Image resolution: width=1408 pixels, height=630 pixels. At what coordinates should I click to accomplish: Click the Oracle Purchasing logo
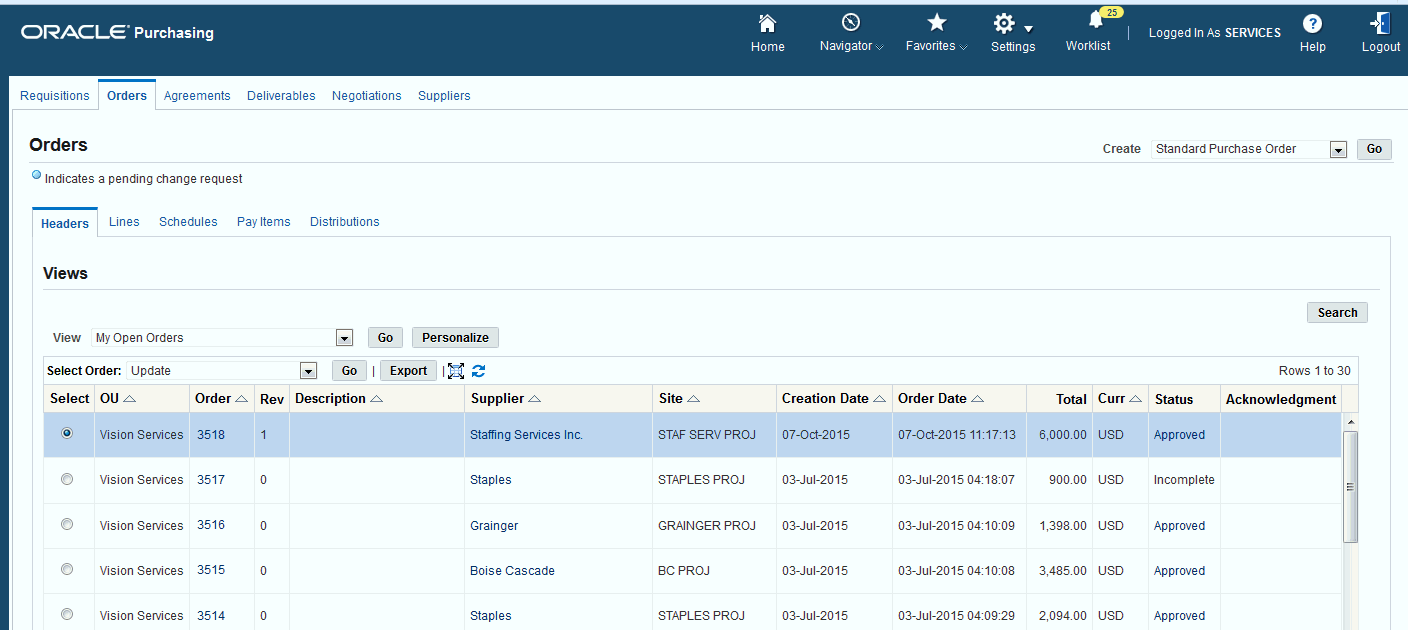click(x=117, y=32)
